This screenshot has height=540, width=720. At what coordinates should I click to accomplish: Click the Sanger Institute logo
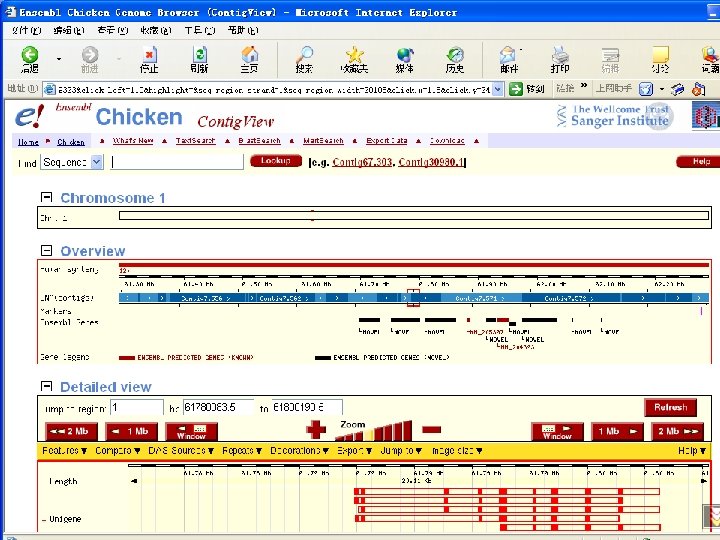click(x=614, y=116)
